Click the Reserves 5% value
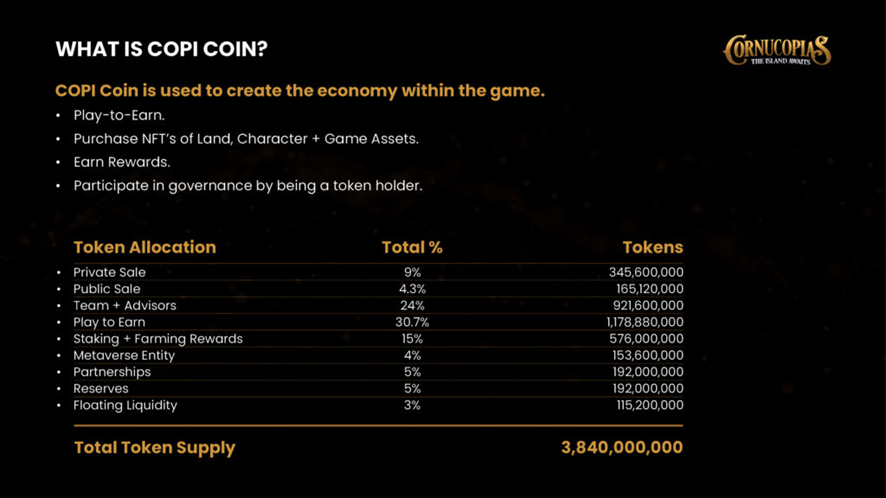 412,389
